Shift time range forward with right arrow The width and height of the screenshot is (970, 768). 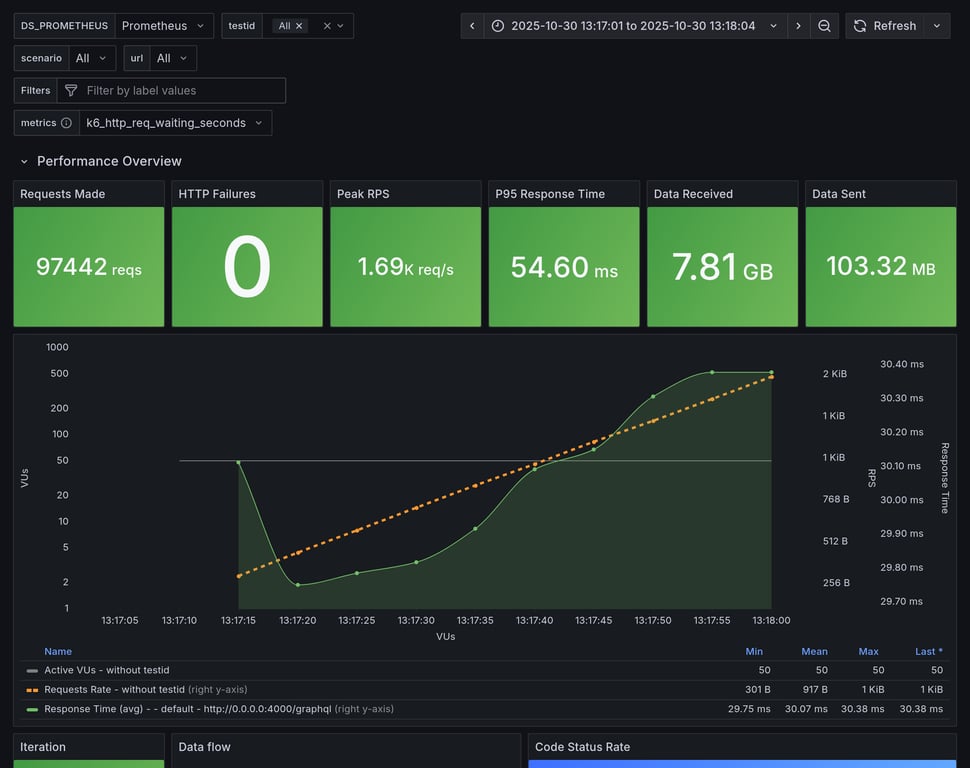(798, 26)
